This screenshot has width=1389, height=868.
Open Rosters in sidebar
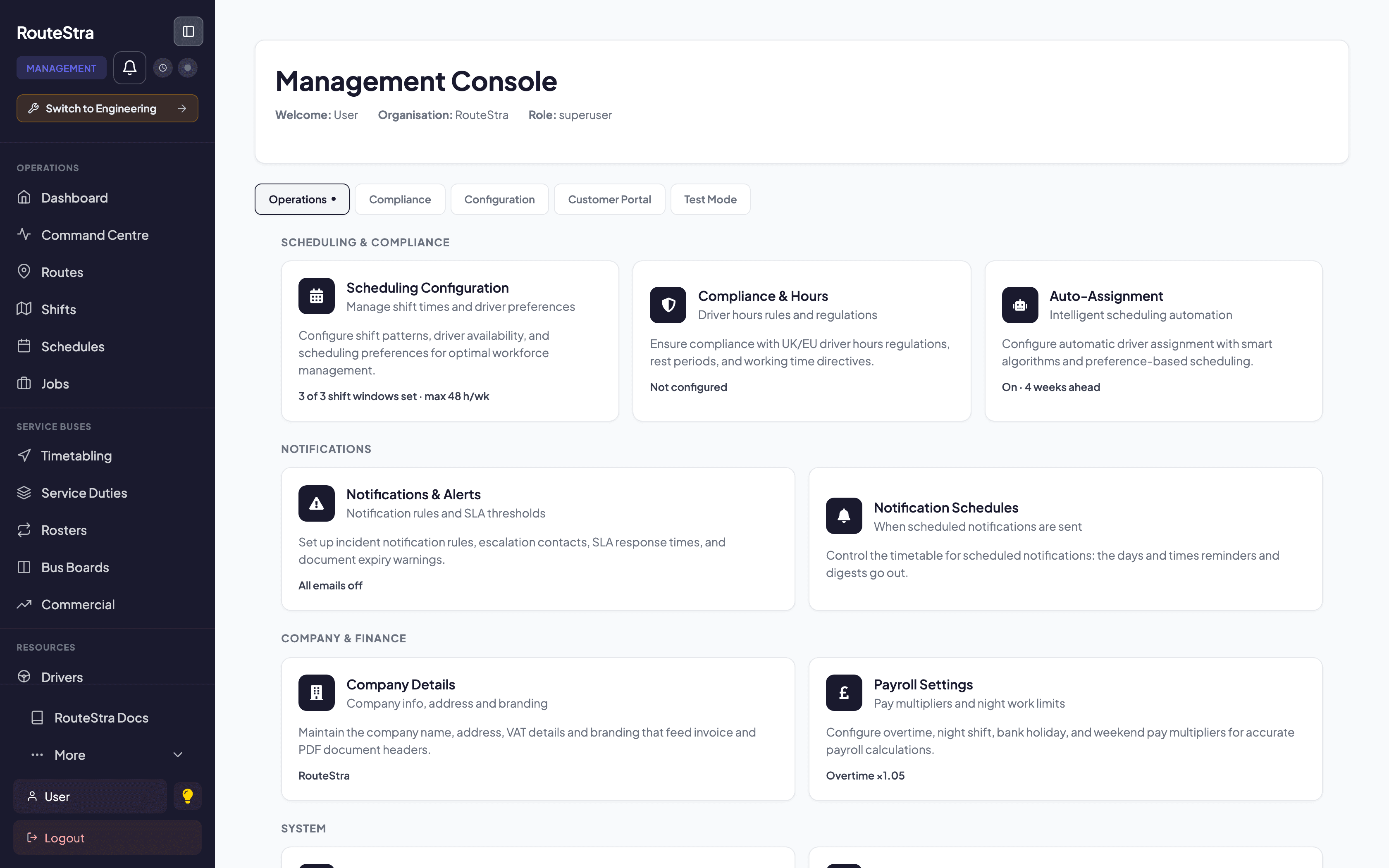[107, 530]
